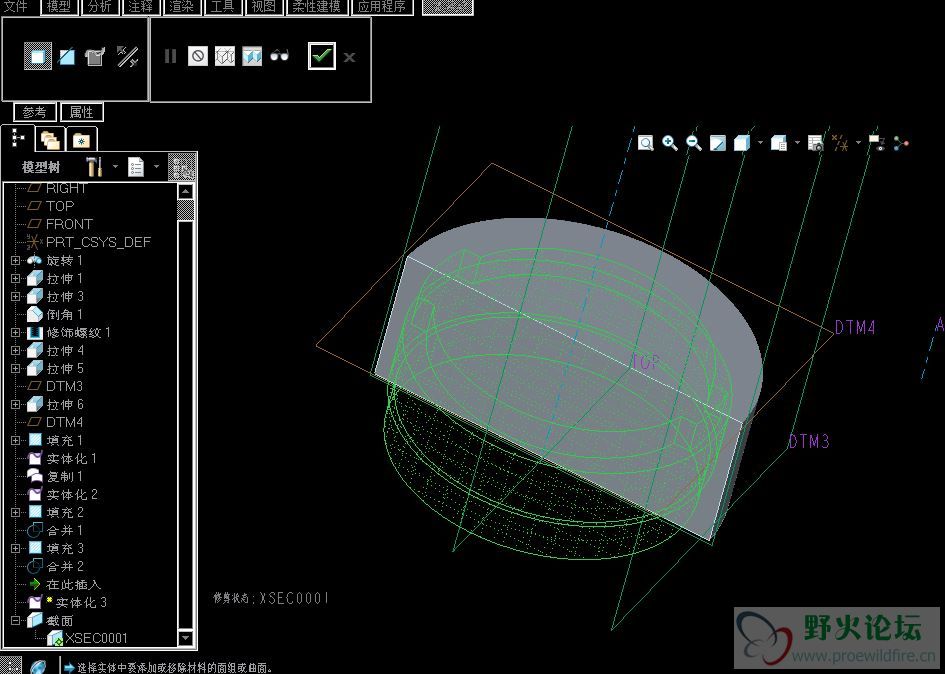Open the saved orientations dropdown arrow
The height and width of the screenshot is (674, 945).
[x=797, y=143]
